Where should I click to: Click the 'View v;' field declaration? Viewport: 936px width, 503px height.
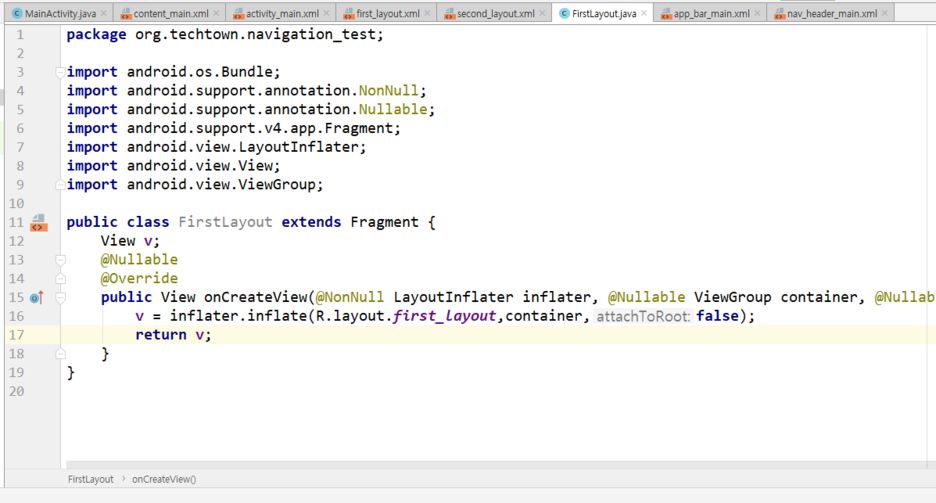coord(130,241)
